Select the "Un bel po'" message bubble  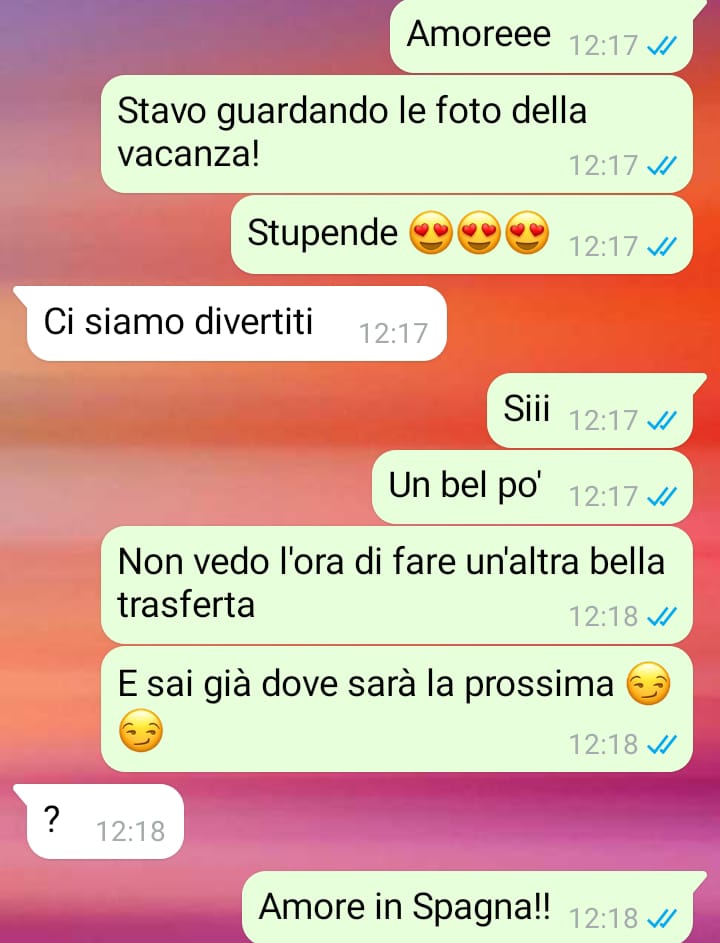click(x=532, y=487)
